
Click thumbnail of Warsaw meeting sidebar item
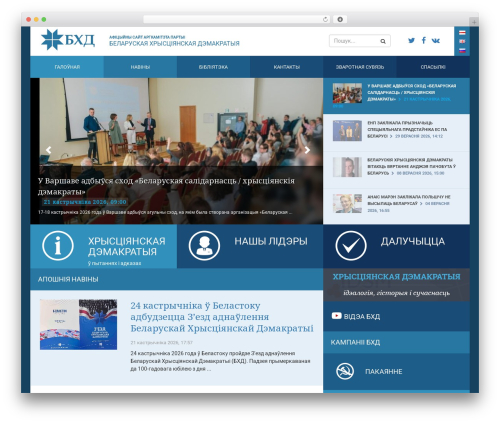click(x=347, y=93)
